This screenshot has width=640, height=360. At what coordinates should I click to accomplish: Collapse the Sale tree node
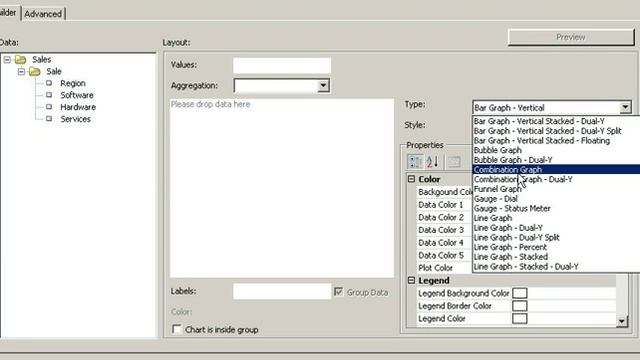click(x=21, y=71)
